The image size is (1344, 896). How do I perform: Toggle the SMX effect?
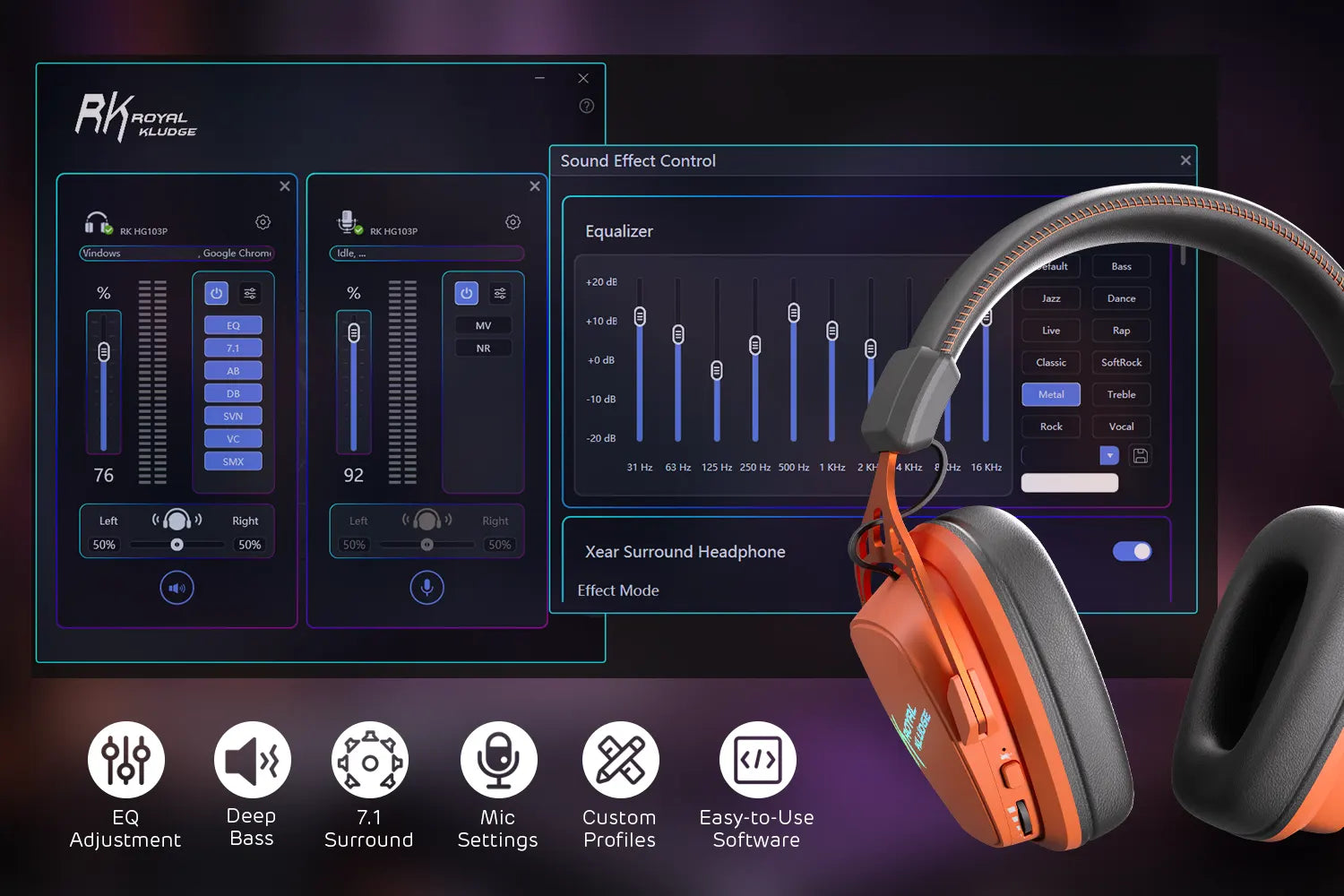233,461
